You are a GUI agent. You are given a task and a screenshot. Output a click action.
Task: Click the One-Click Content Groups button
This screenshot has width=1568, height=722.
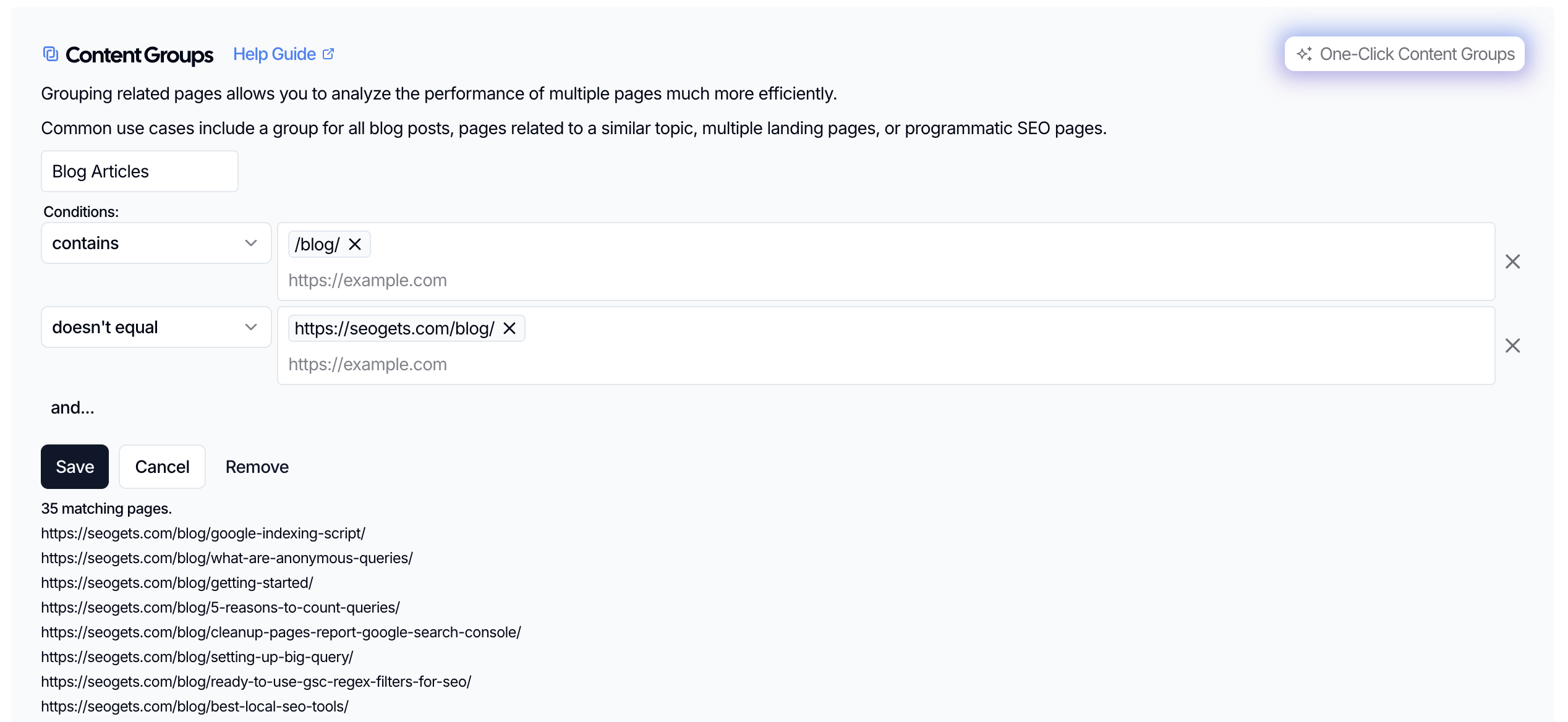(x=1405, y=54)
